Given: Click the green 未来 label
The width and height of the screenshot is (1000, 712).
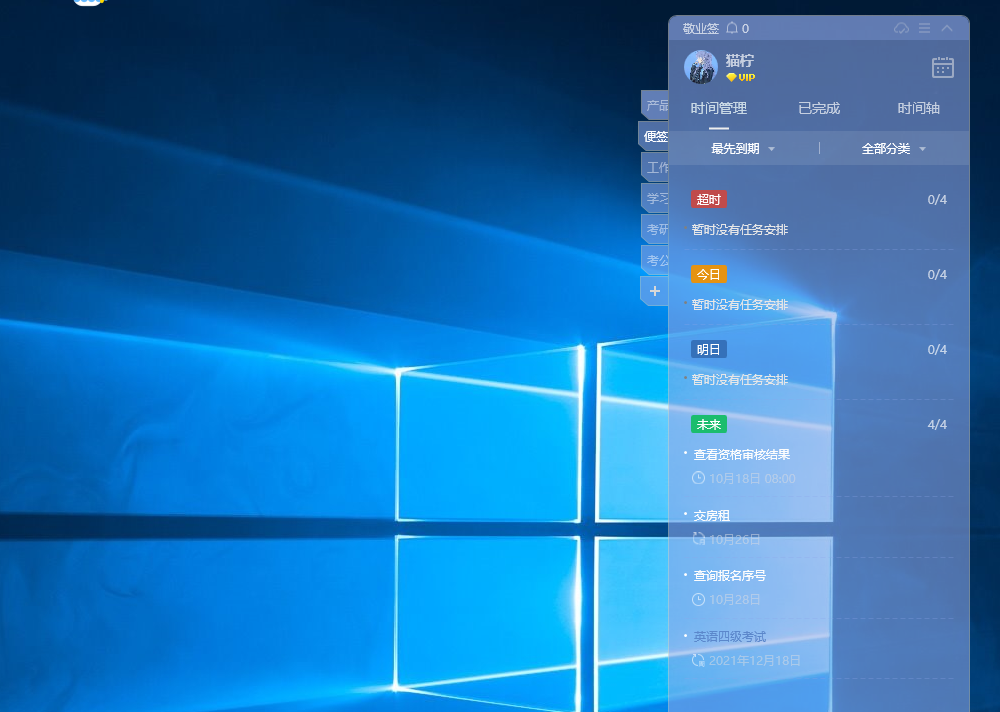Looking at the screenshot, I should tap(709, 424).
